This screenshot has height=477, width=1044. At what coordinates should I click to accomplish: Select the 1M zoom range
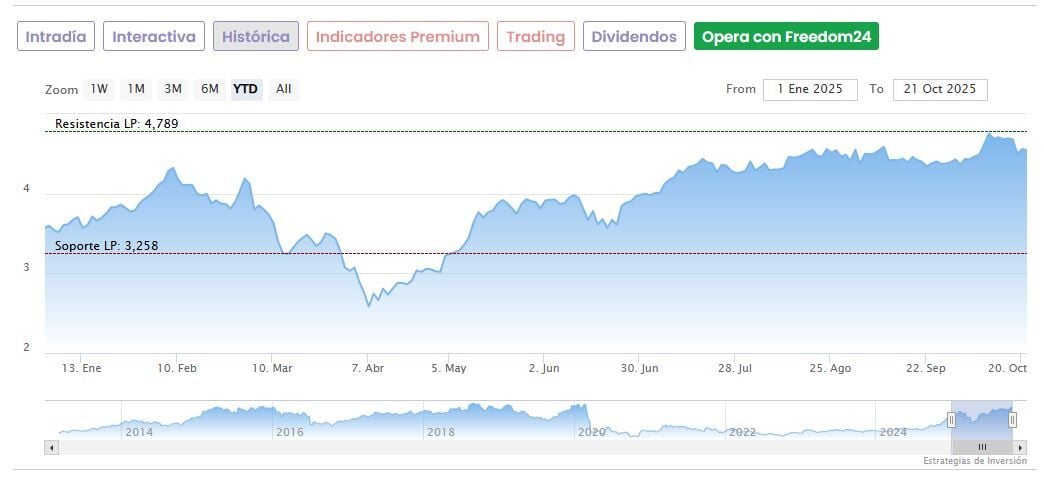point(136,89)
